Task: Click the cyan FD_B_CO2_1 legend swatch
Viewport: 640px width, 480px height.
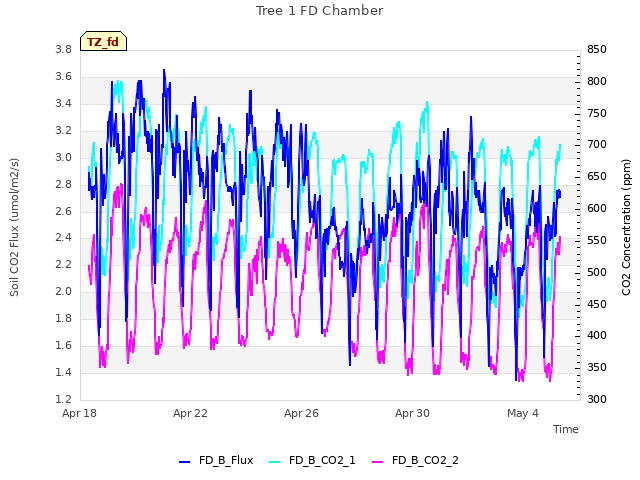Action: click(x=275, y=462)
